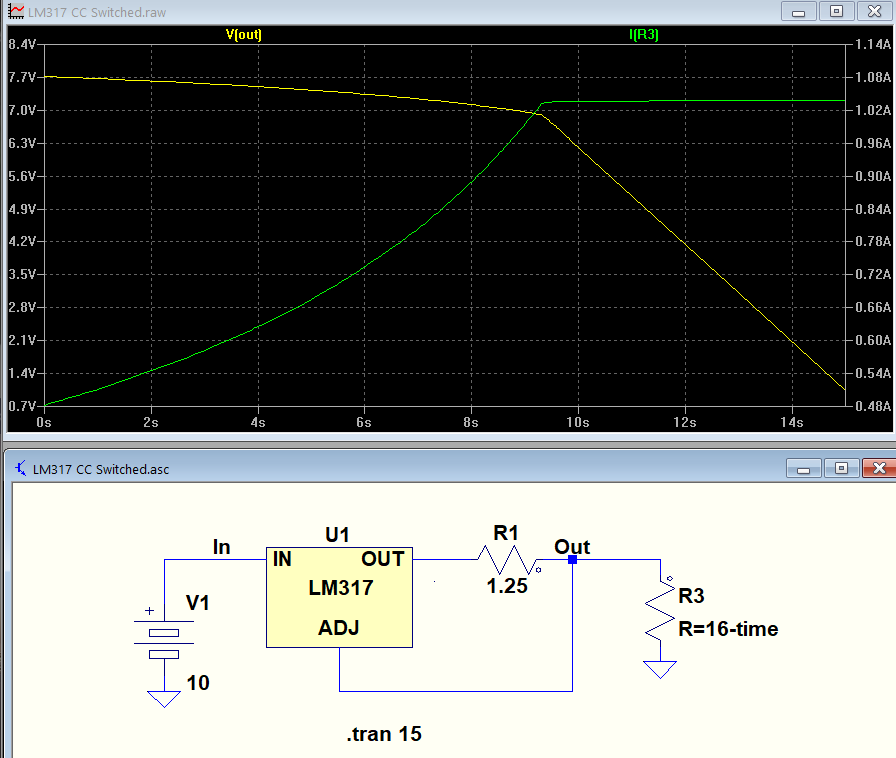Click the 'U1' reference designator
Image resolution: width=896 pixels, height=758 pixels.
tap(337, 535)
